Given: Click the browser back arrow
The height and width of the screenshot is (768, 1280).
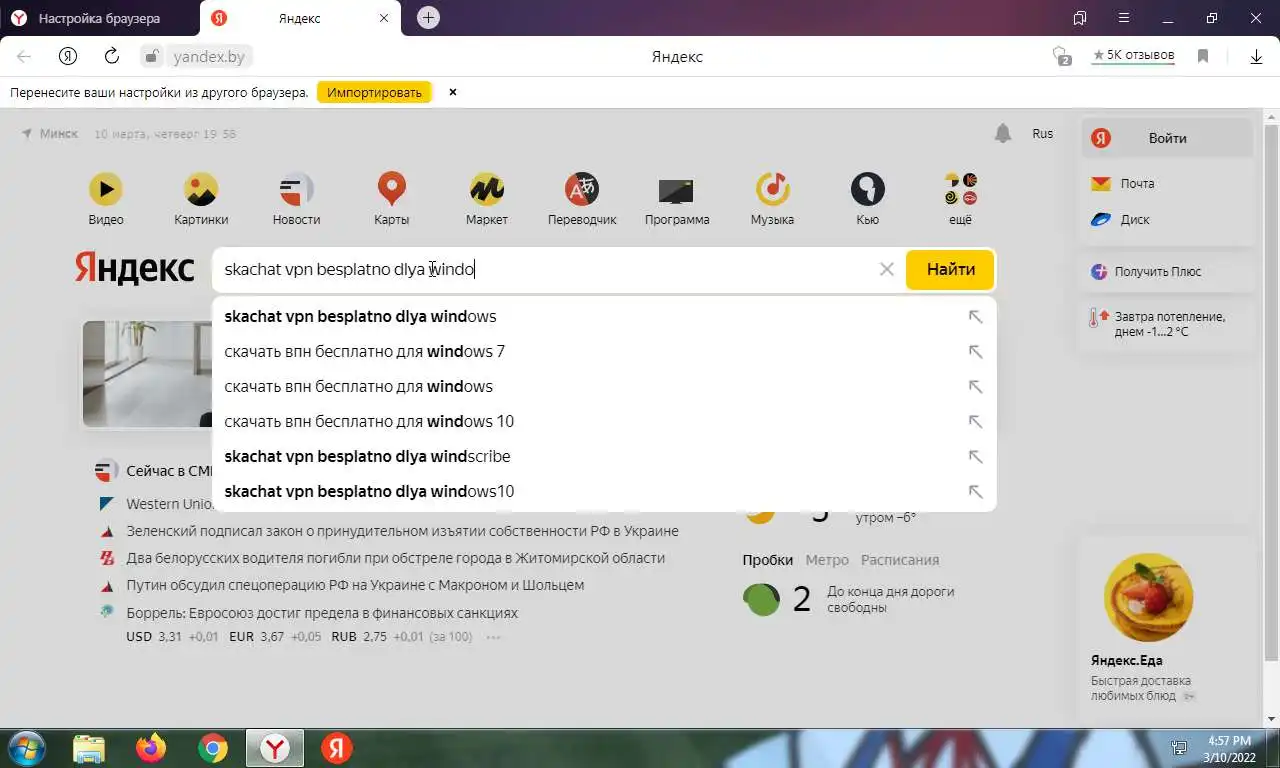Looking at the screenshot, I should pos(24,57).
